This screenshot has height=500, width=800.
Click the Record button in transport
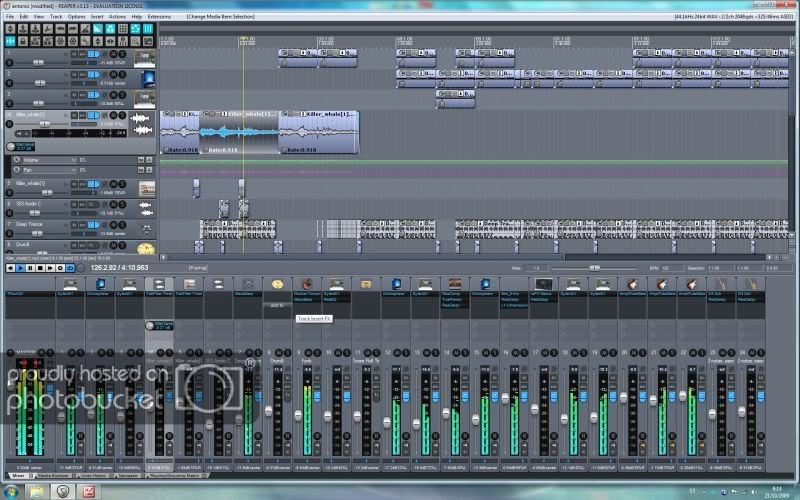pyautogui.click(x=60, y=268)
